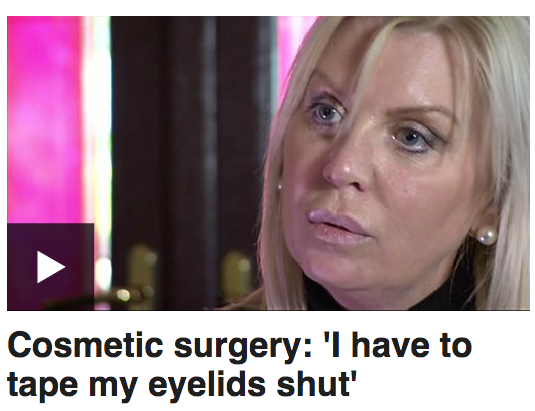Click the video thumbnail of the blonde woman
This screenshot has width=535, height=411.
[x=269, y=163]
